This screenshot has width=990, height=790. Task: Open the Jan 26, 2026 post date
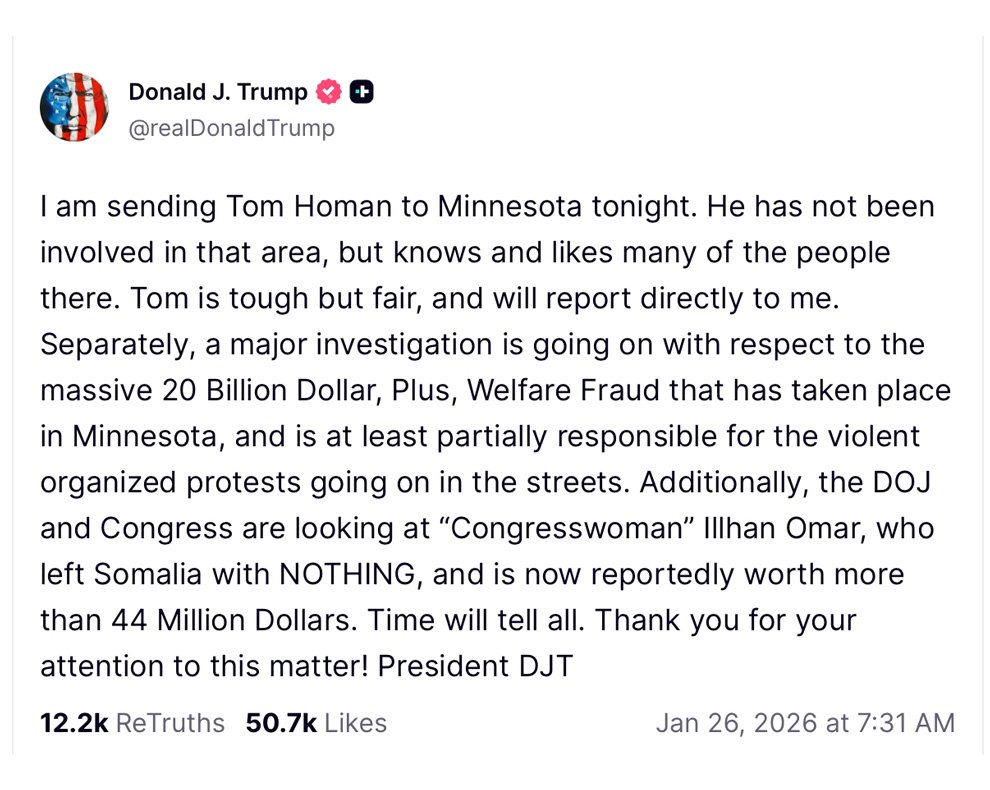(x=736, y=723)
